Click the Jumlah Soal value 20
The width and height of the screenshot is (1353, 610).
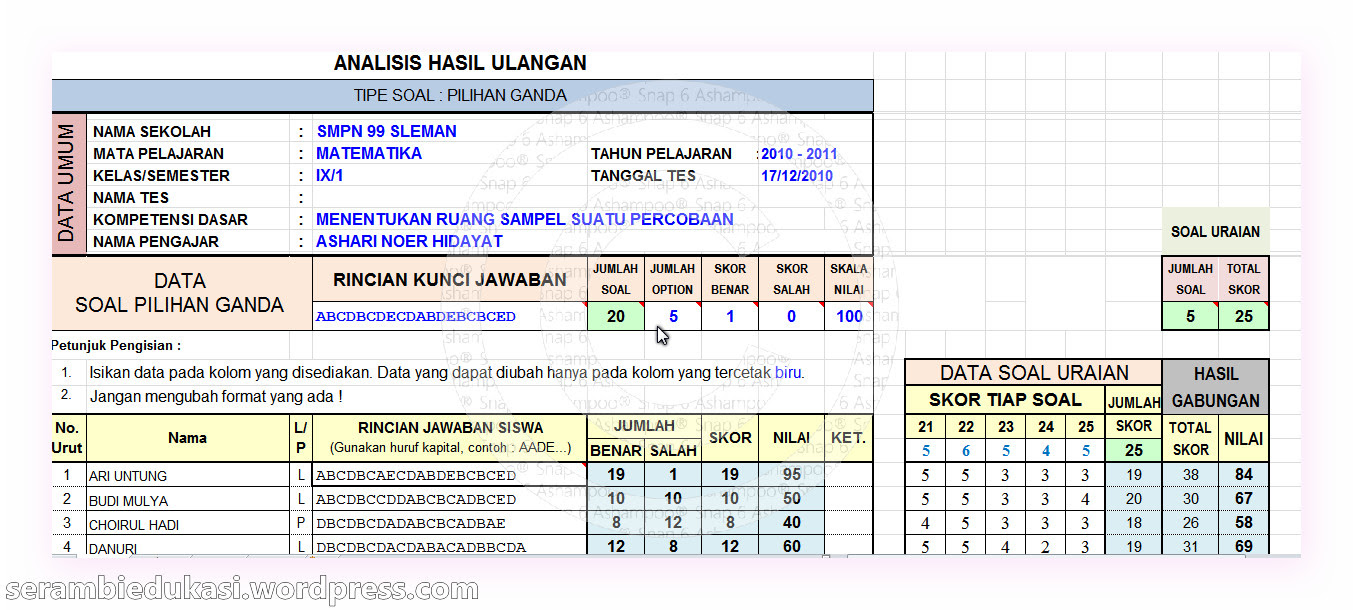[x=616, y=316]
